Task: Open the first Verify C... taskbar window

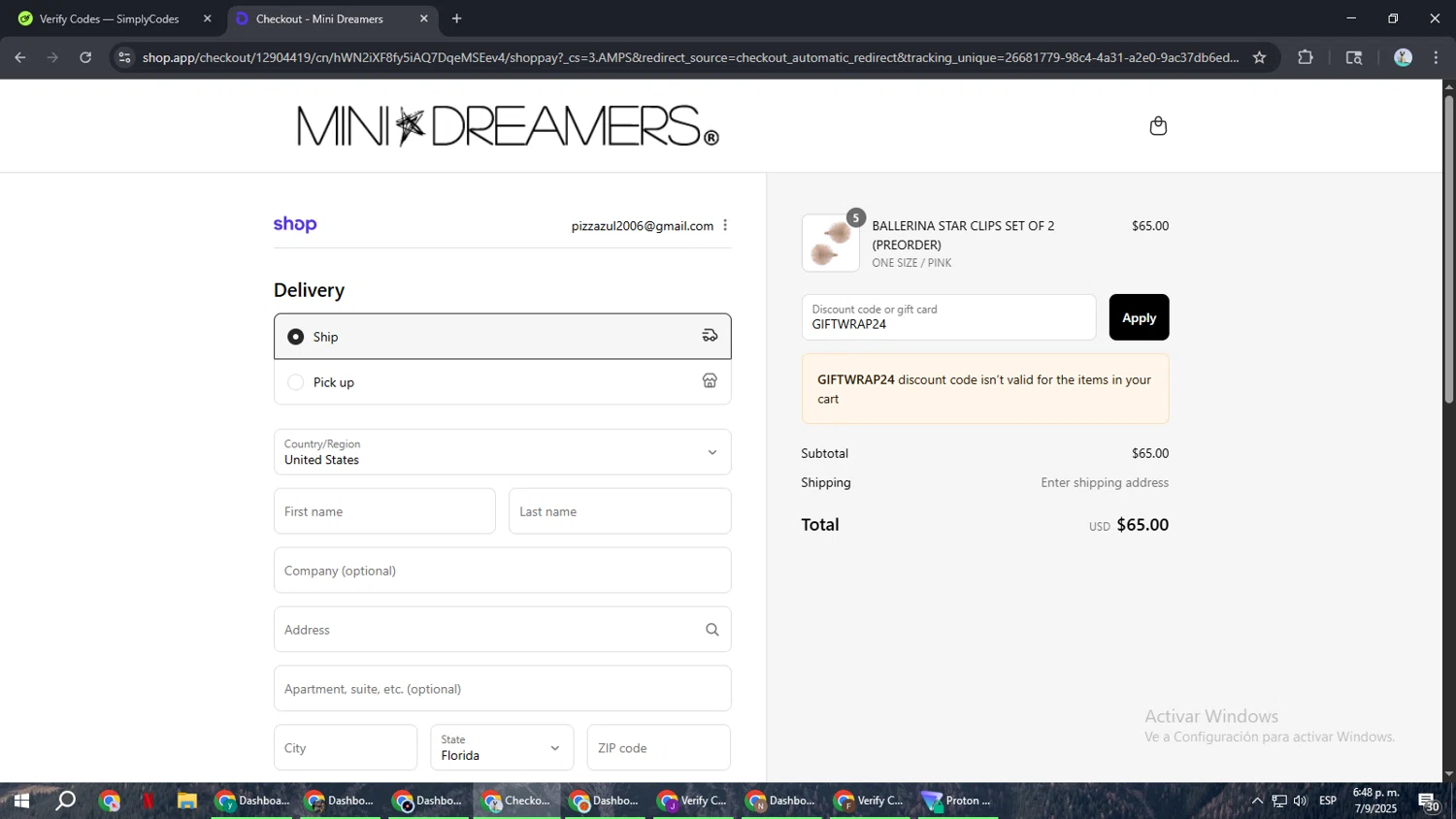Action: [693, 801]
